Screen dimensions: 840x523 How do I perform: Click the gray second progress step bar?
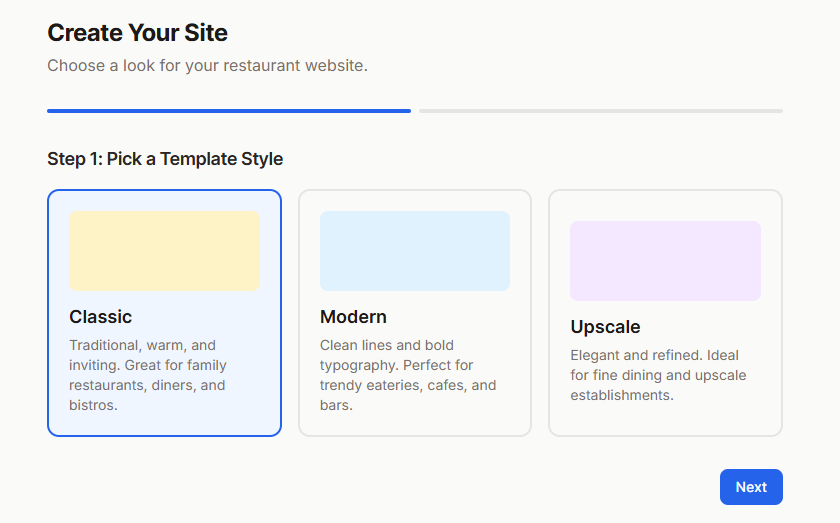[x=601, y=111]
